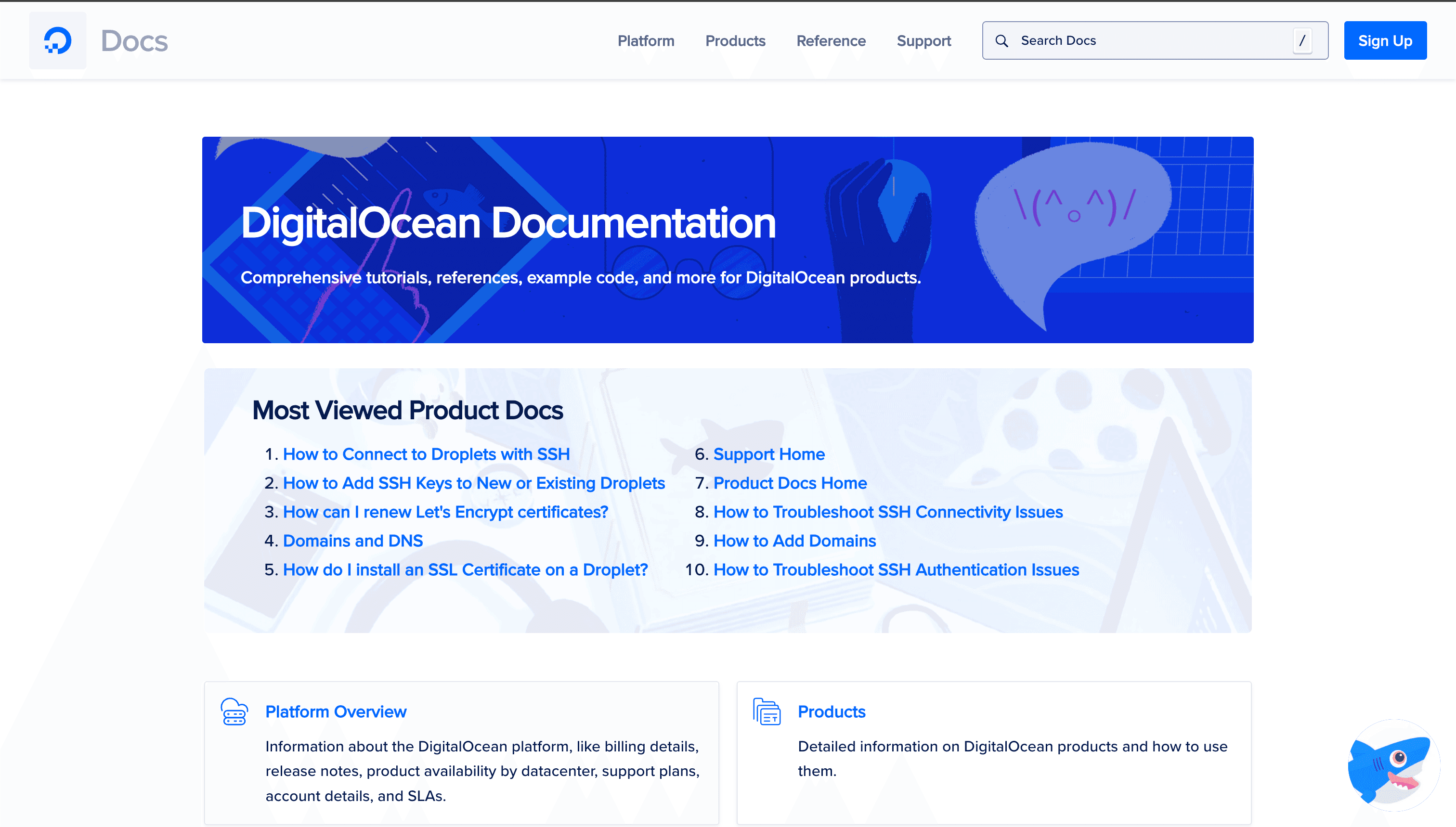Click the DigitalOcean logo icon
This screenshot has height=827, width=1456.
pyautogui.click(x=57, y=40)
